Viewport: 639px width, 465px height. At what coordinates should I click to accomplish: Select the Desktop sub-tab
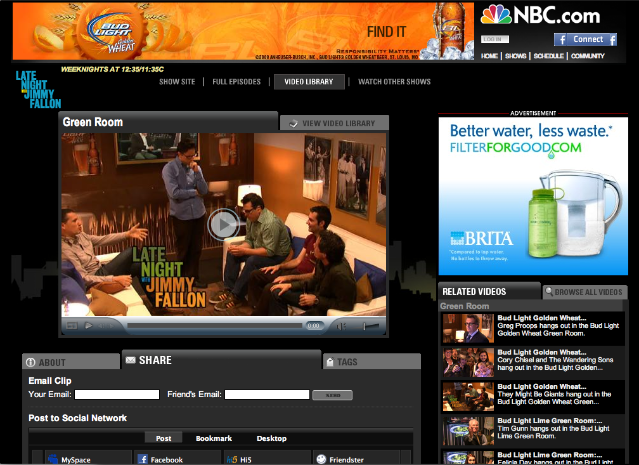point(271,438)
